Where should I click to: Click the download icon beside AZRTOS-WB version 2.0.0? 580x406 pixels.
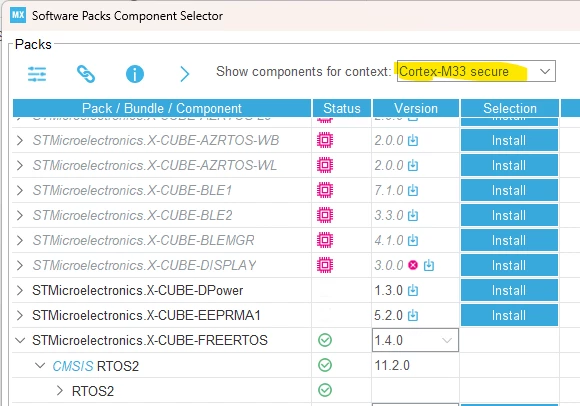413,140
